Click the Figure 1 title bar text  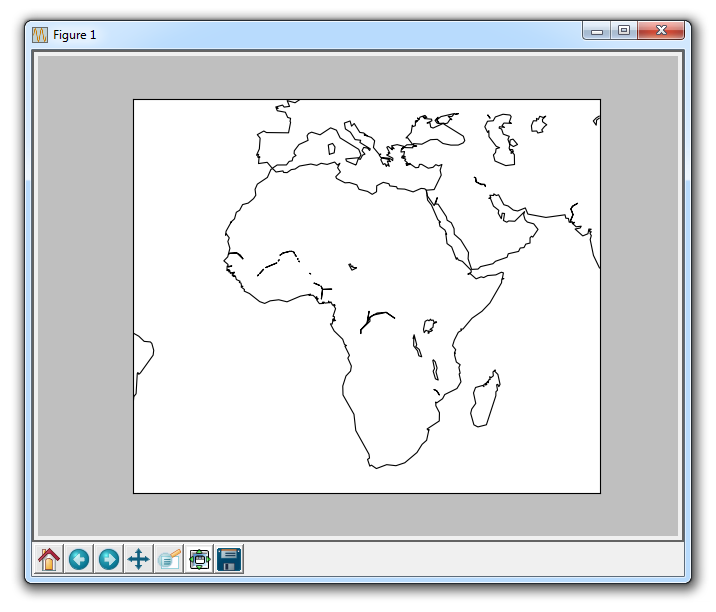[75, 35]
